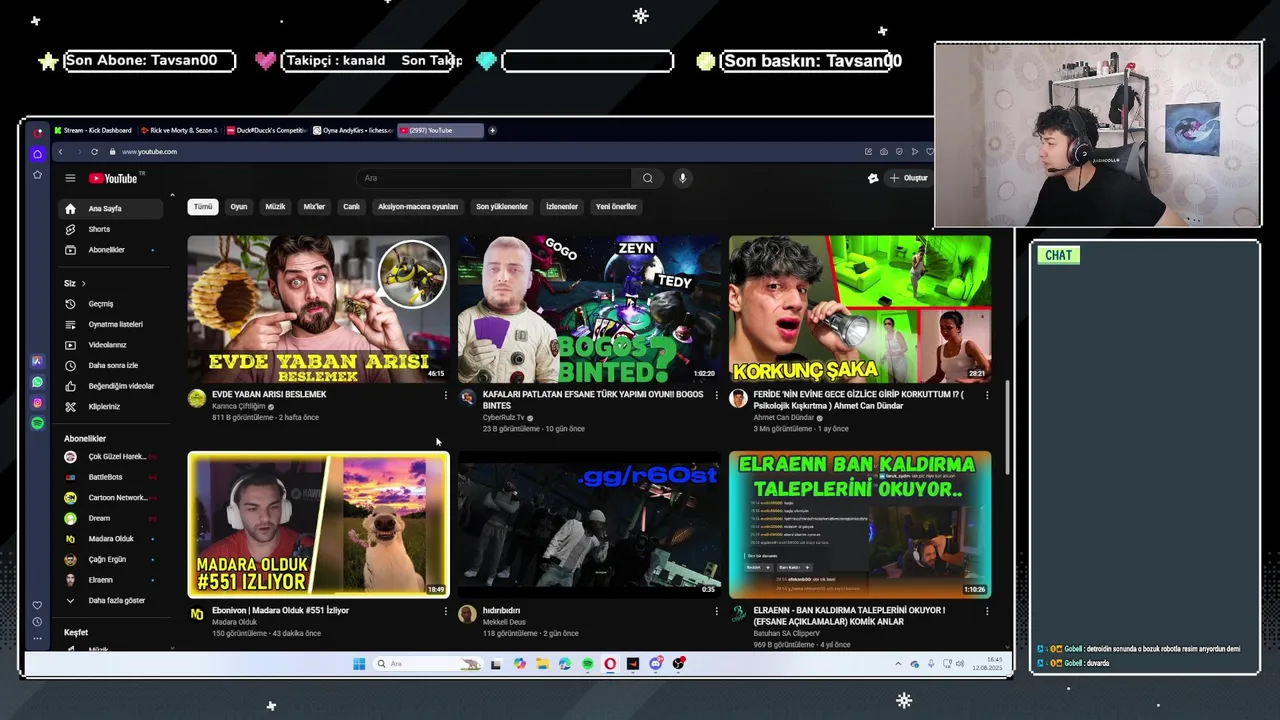Open the Oluştur create button
Image resolution: width=1280 pixels, height=720 pixels.
point(908,178)
